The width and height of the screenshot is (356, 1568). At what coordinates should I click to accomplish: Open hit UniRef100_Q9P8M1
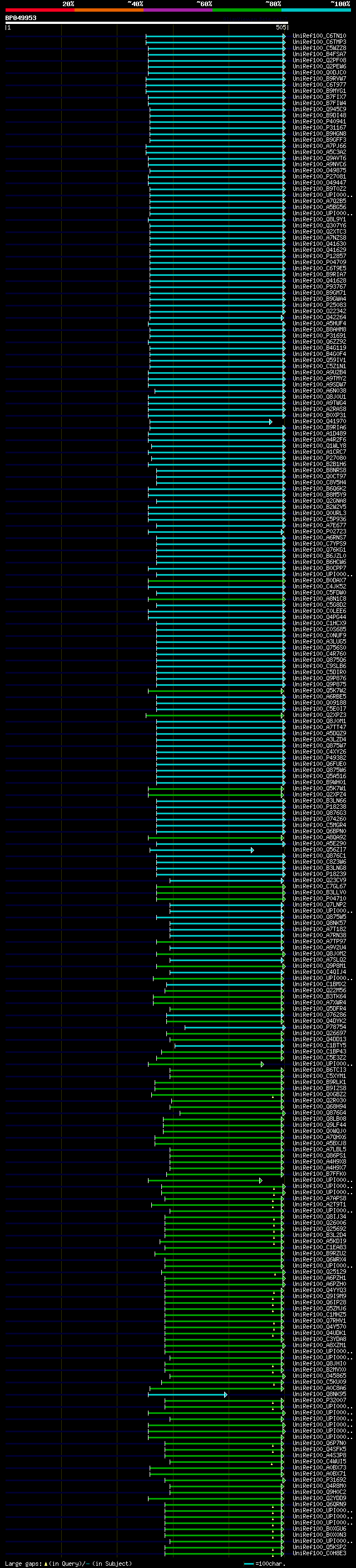tap(319, 966)
